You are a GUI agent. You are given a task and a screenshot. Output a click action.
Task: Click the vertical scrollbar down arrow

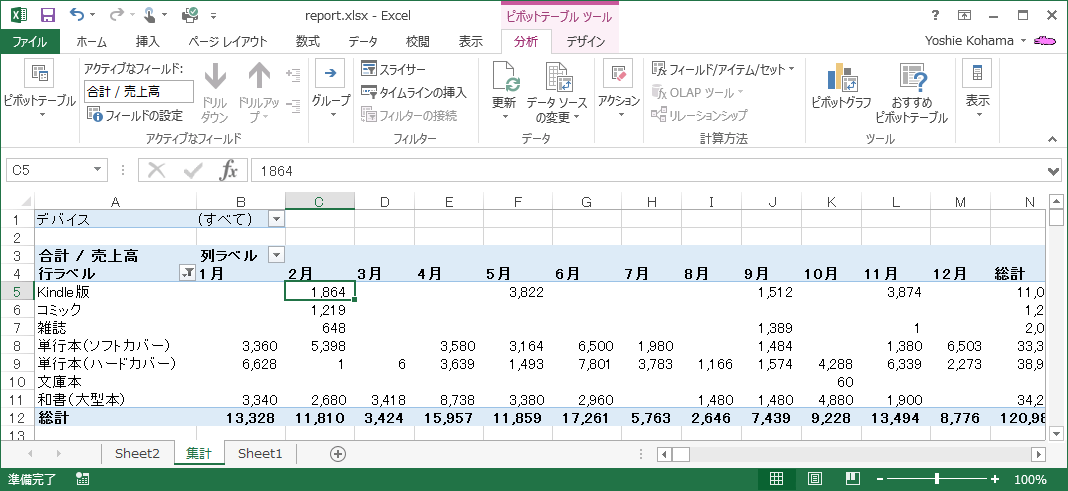click(1056, 432)
